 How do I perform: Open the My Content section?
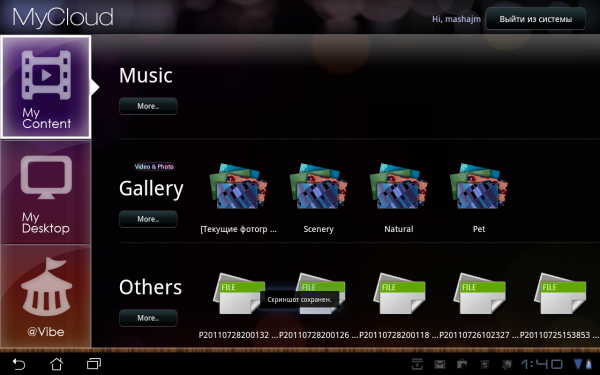(x=46, y=87)
